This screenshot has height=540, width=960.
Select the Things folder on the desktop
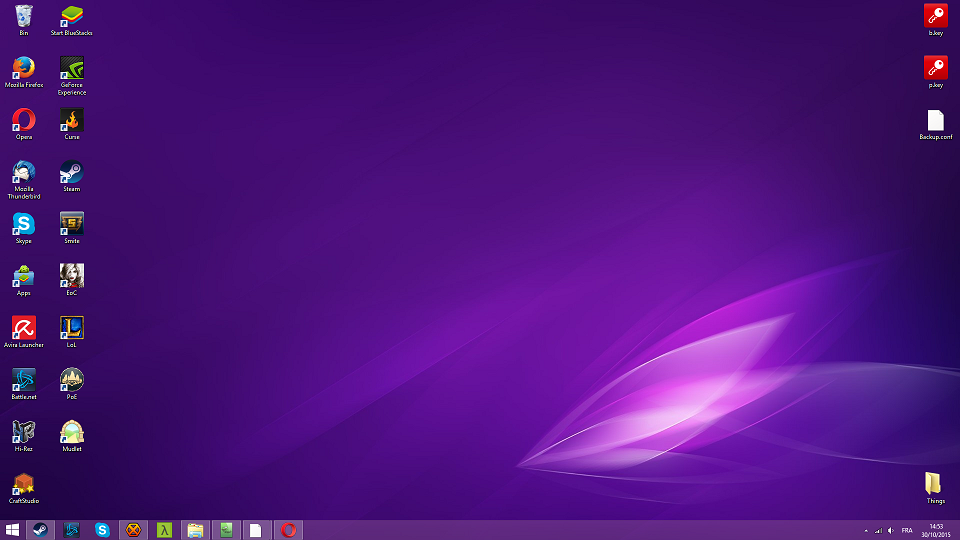tap(935, 484)
